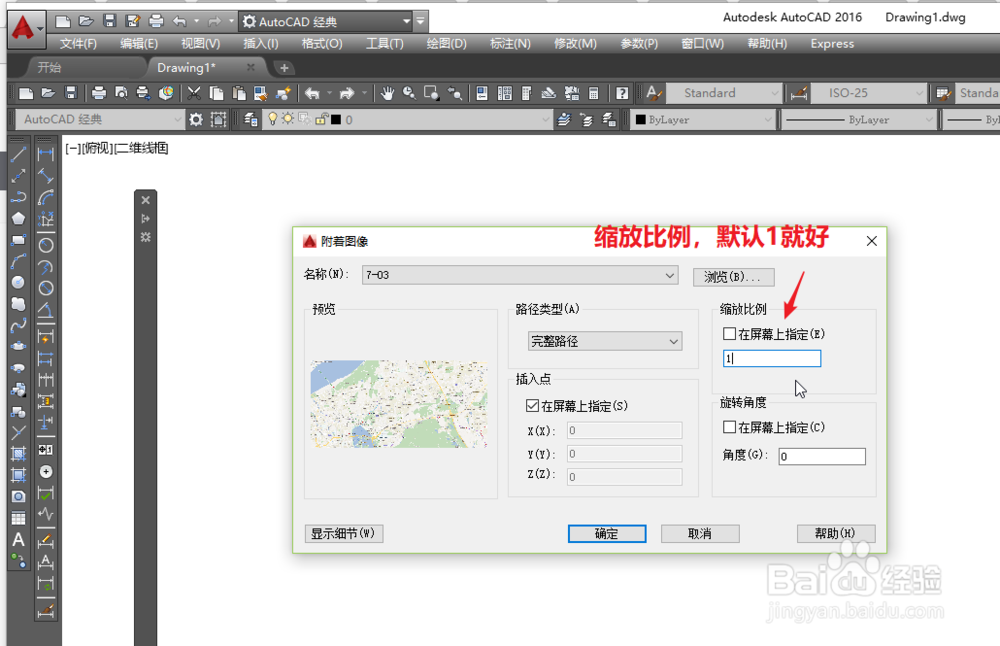The height and width of the screenshot is (646, 1000).
Task: Open the AutoCAD 经典 workspace dropdown in title bar
Action: pyautogui.click(x=406, y=21)
